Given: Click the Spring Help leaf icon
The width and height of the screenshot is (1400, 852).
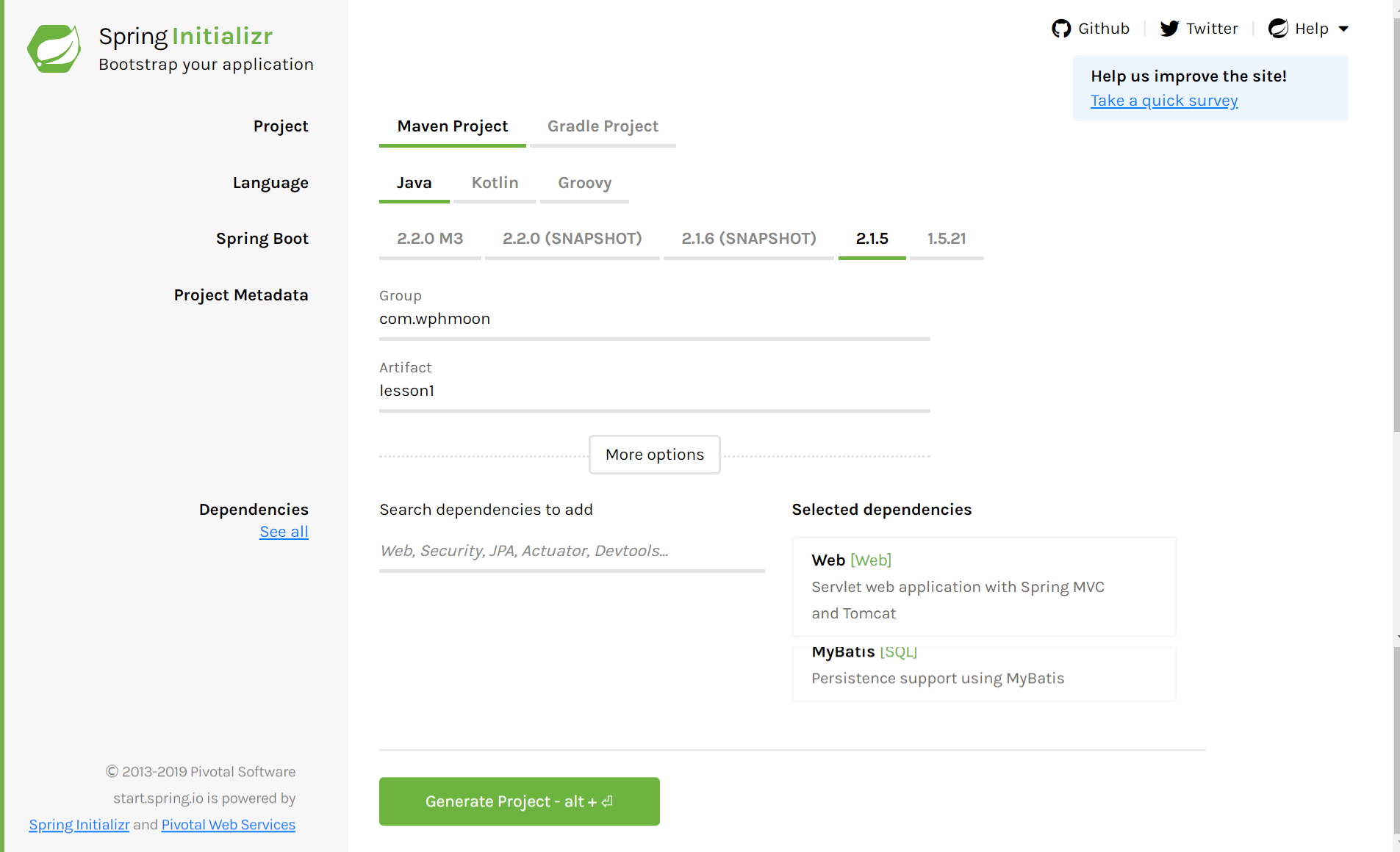Looking at the screenshot, I should tap(1278, 29).
